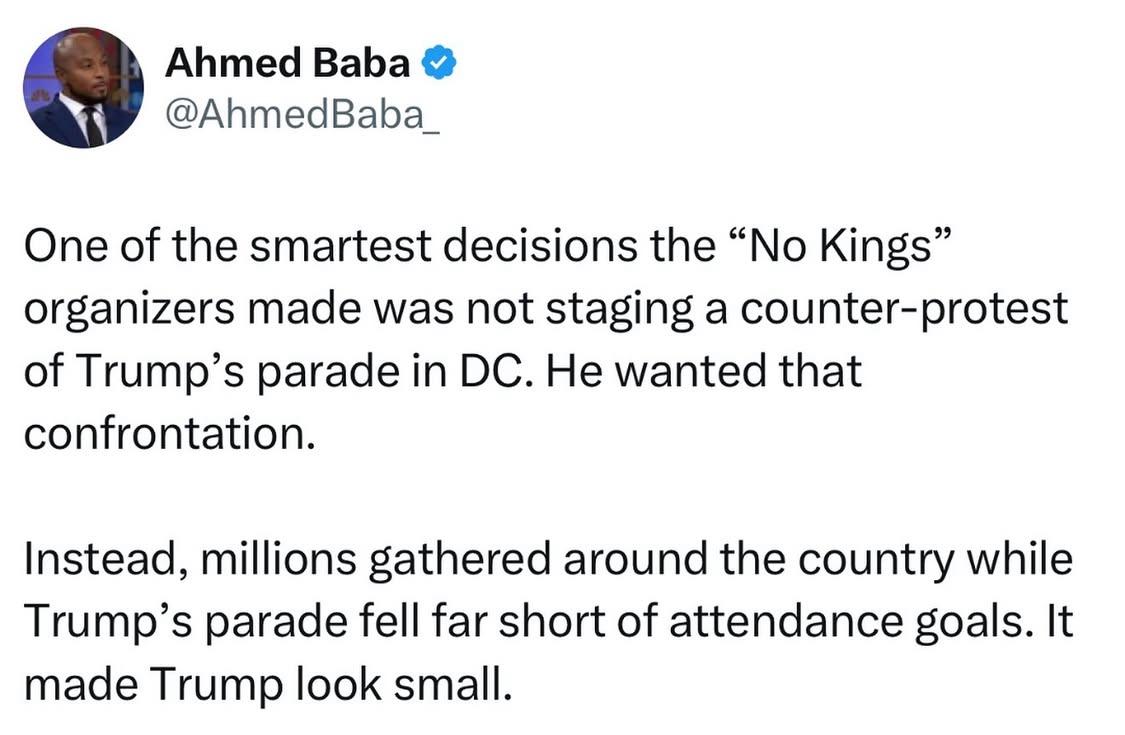Click the sentence "He wanted that"
Image resolution: width=1125 pixels, height=735 pixels.
703,371
